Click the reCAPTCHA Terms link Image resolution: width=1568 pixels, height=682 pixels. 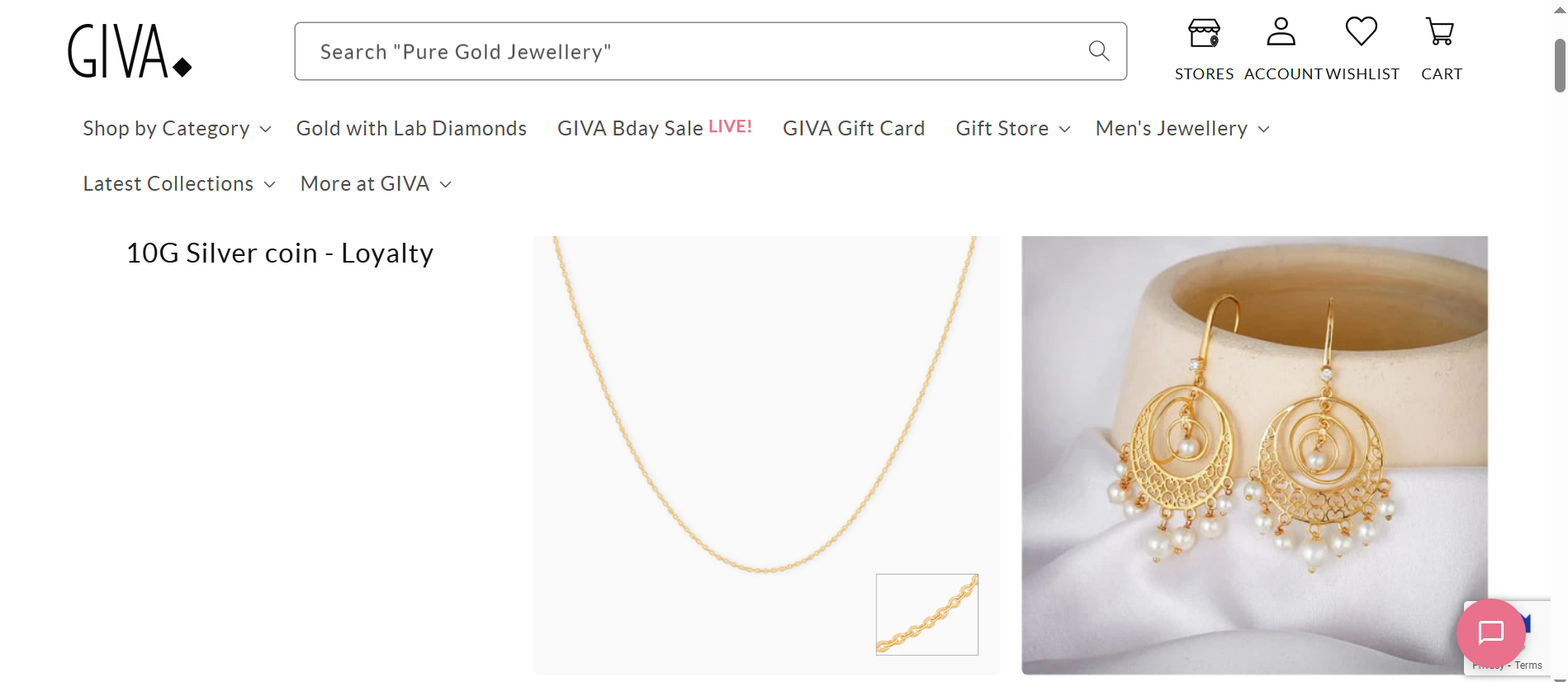coord(1528,665)
